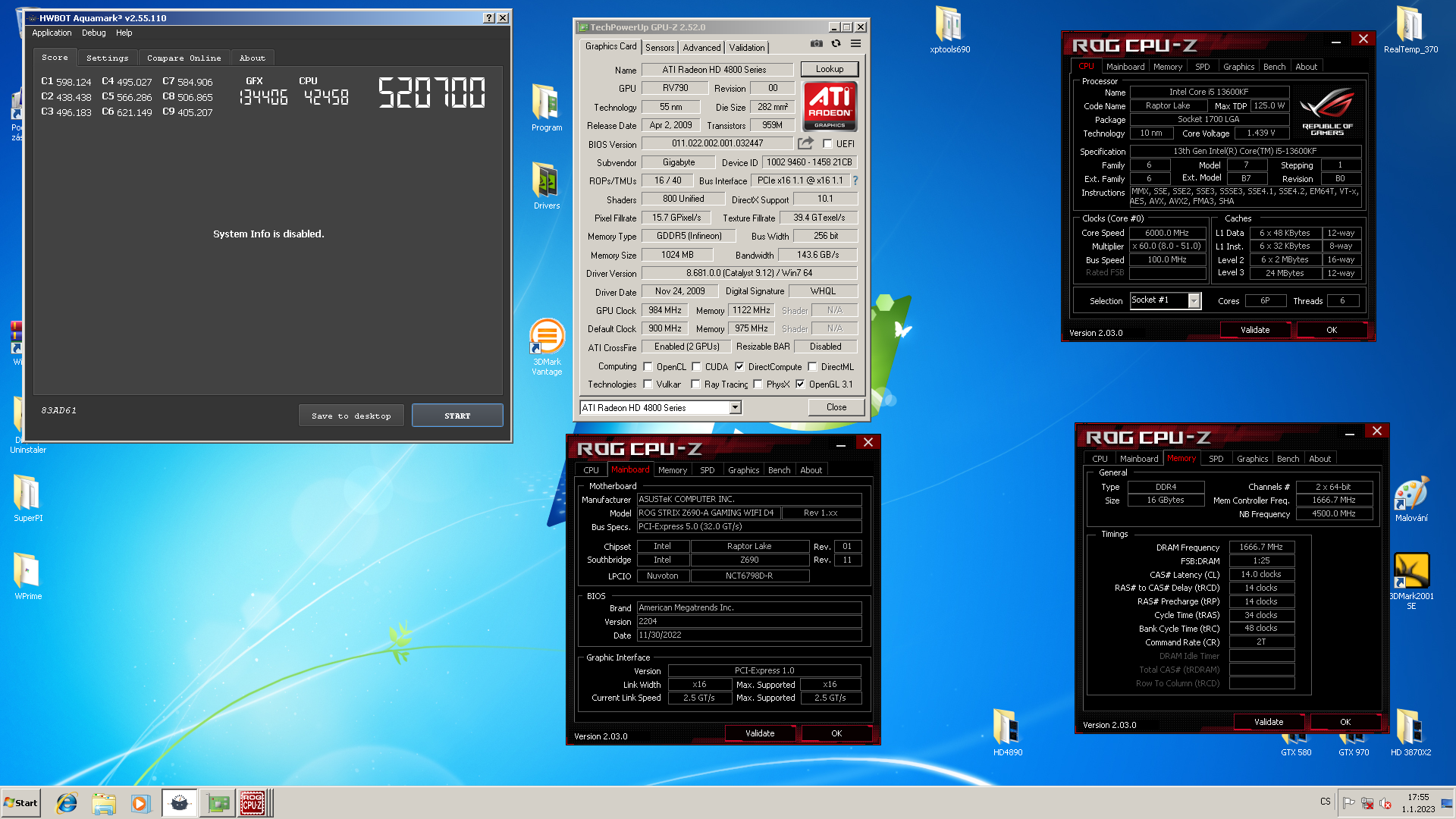Launch Malování paint shortcut

pos(1411,499)
